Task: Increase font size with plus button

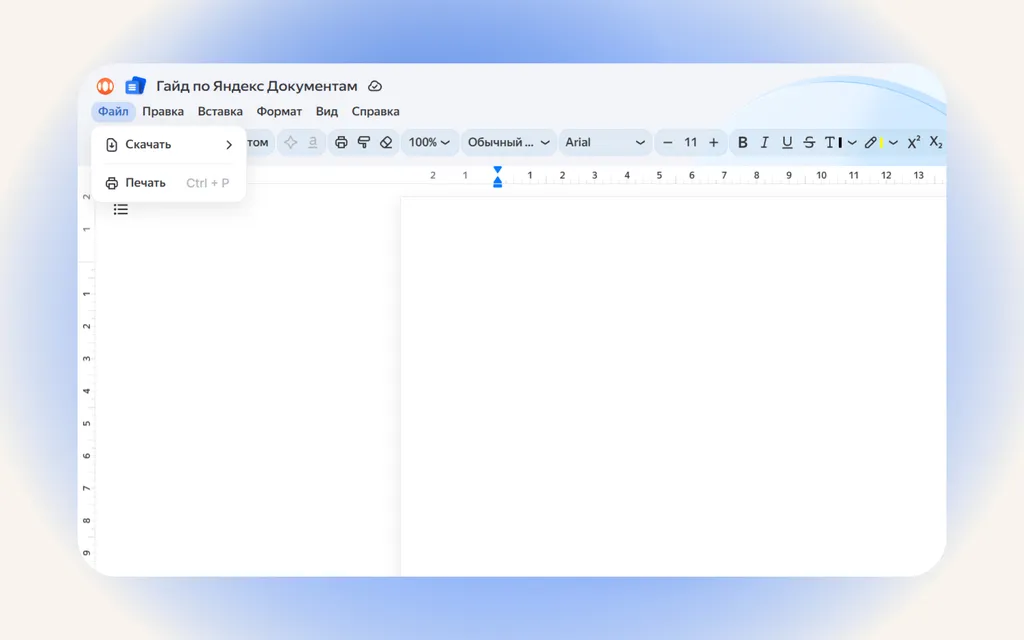Action: (x=714, y=142)
